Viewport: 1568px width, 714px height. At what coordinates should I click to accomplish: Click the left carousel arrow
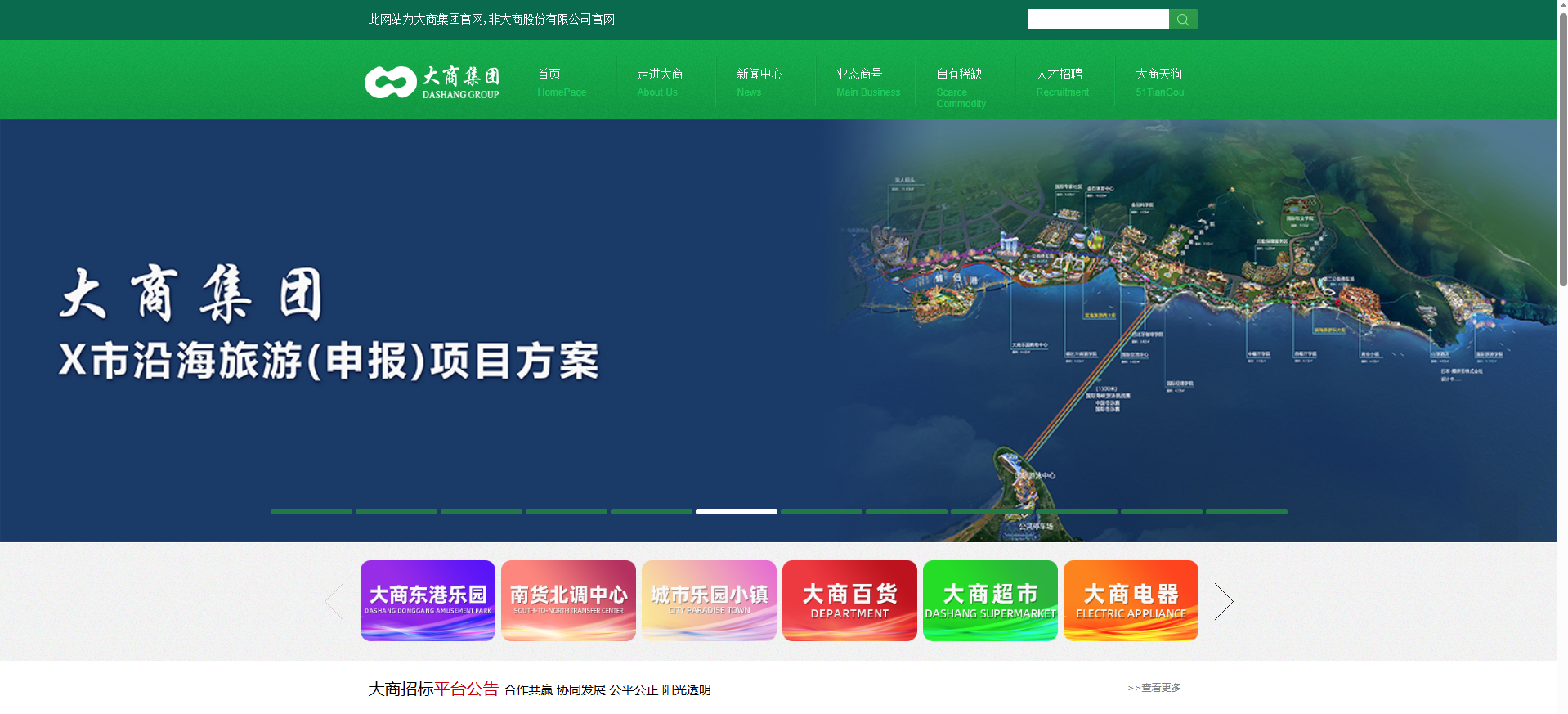point(334,601)
